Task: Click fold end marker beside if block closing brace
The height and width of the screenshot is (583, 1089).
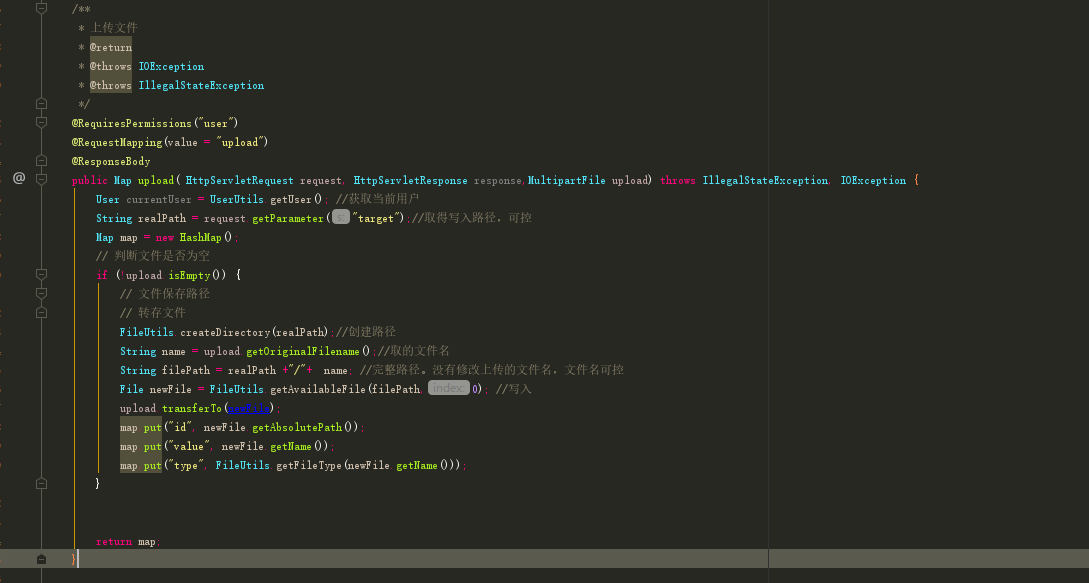Action: coord(42,483)
